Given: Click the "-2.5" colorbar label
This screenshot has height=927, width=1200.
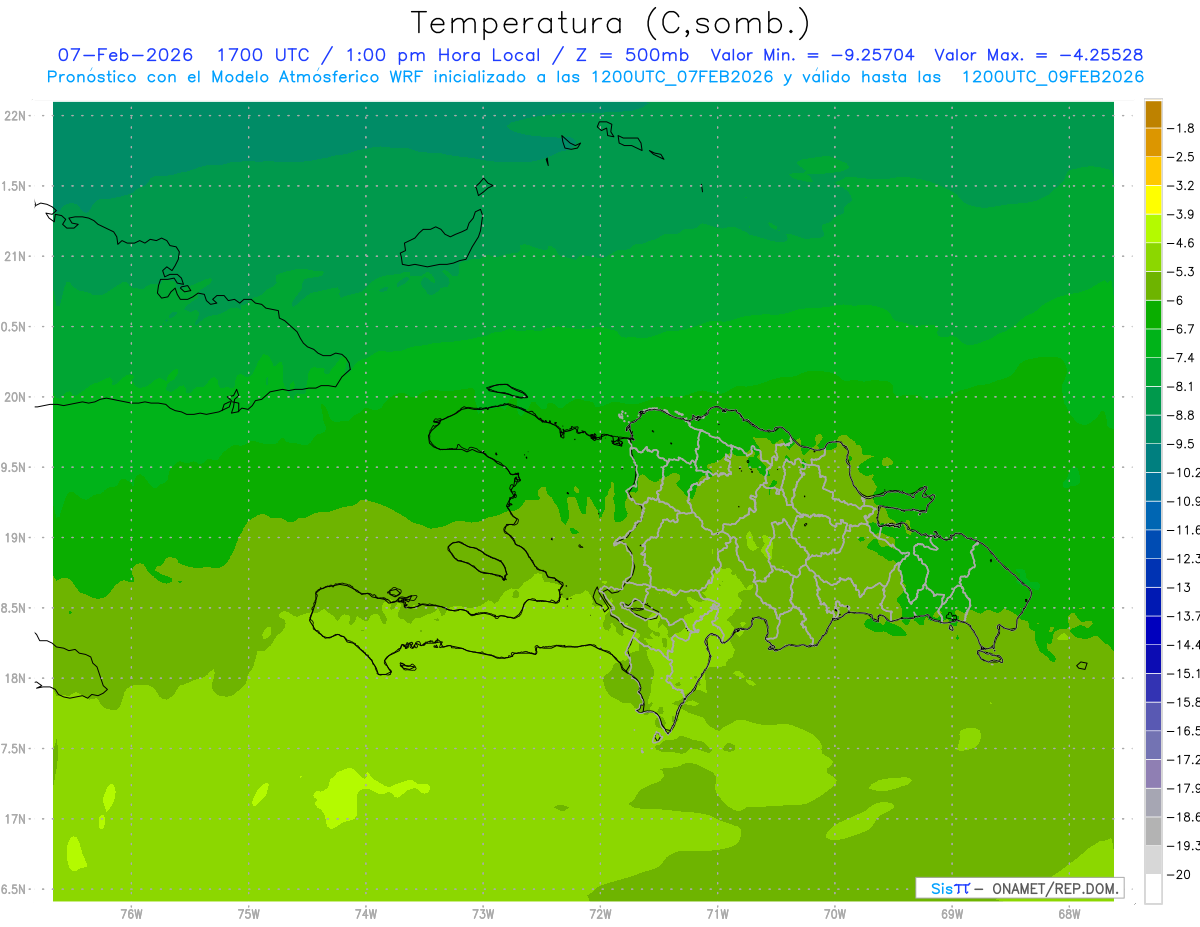Looking at the screenshot, I should click(1181, 157).
